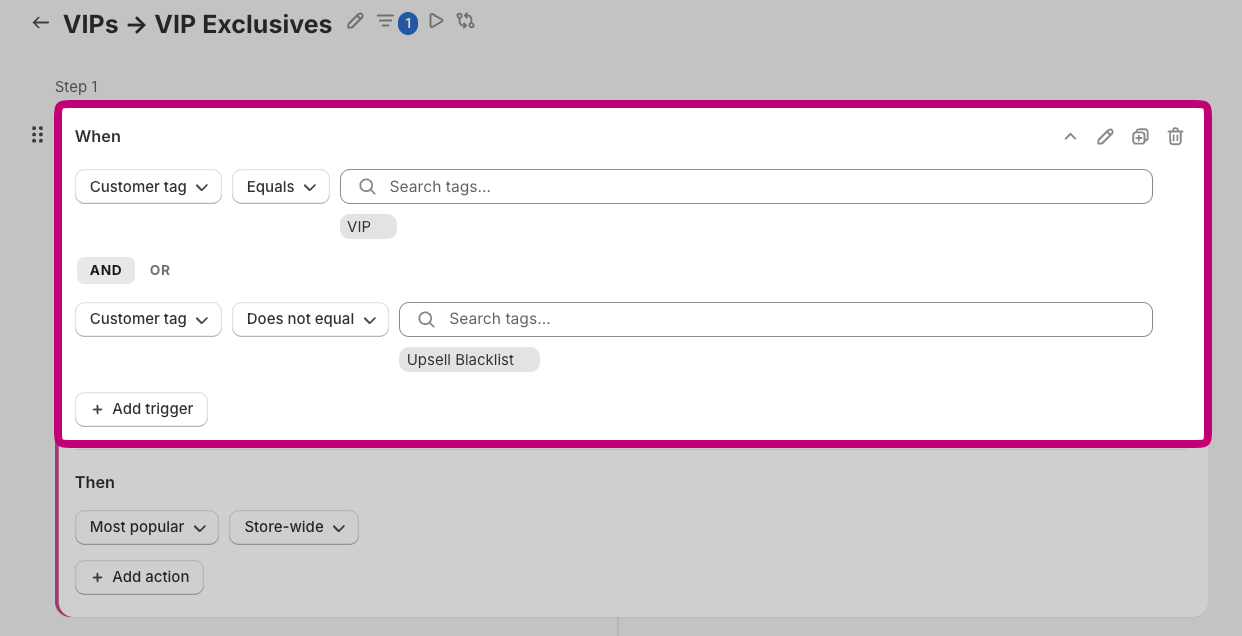Image resolution: width=1242 pixels, height=636 pixels.
Task: Click the Add trigger button
Action: coord(141,409)
